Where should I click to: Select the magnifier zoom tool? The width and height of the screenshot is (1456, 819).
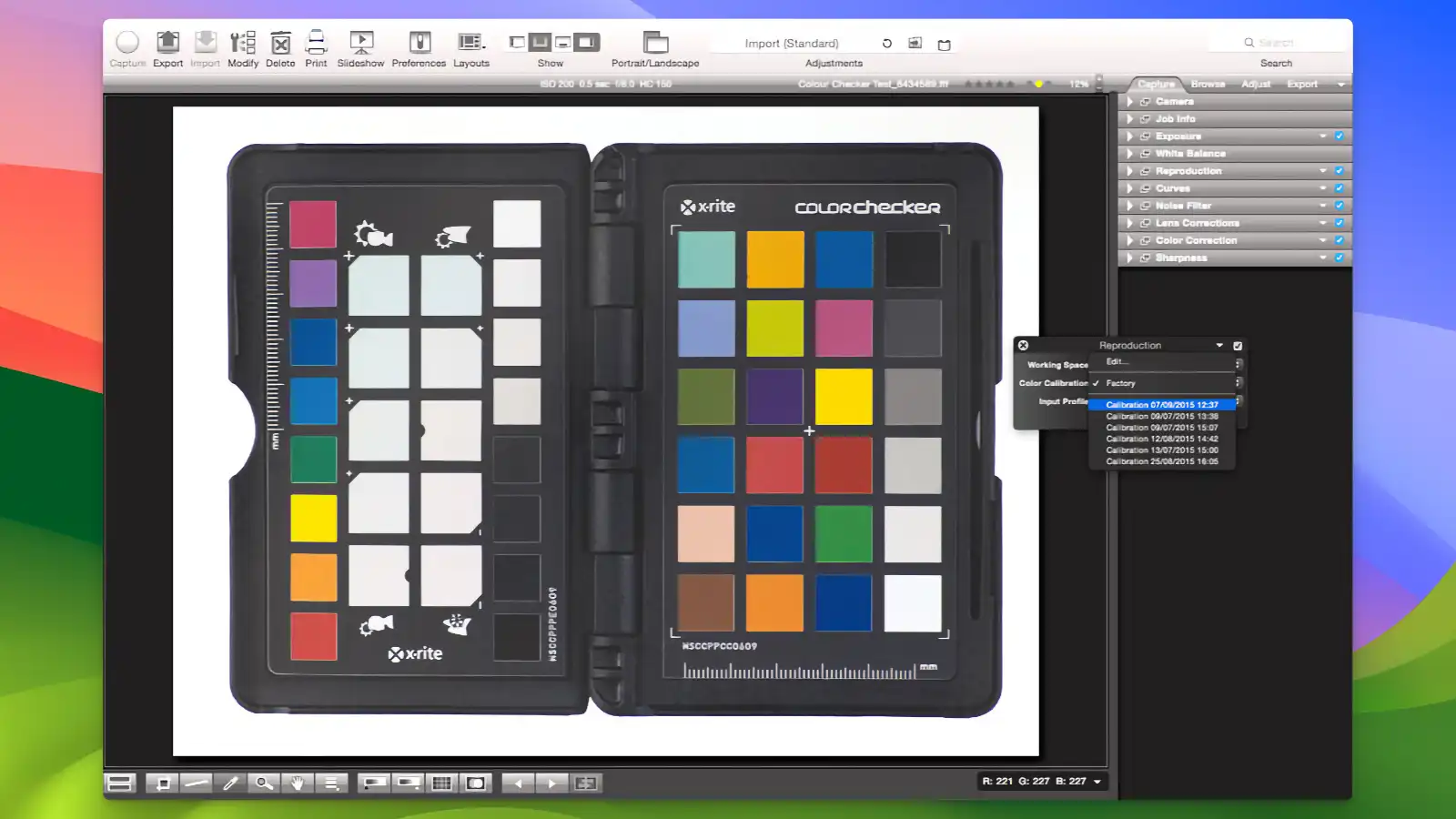[263, 783]
